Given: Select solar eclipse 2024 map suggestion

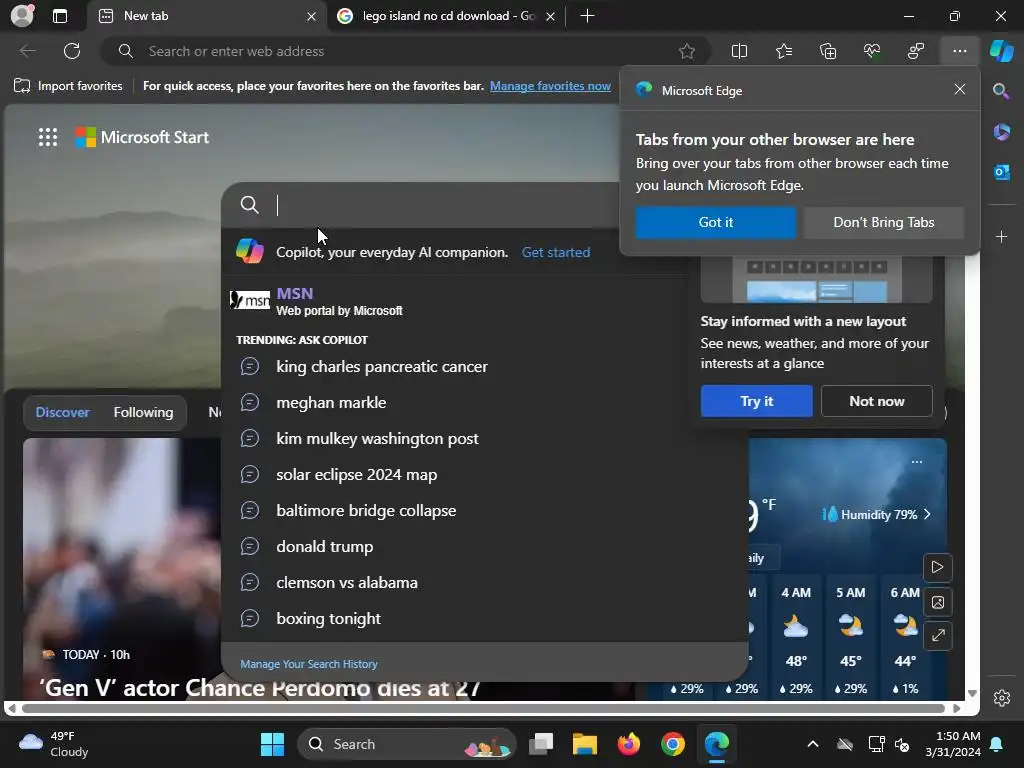Looking at the screenshot, I should tap(485, 474).
